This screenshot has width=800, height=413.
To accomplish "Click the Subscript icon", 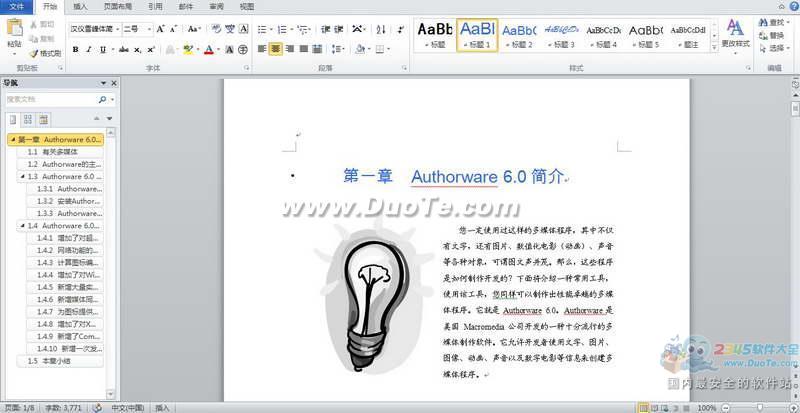I will (137, 50).
